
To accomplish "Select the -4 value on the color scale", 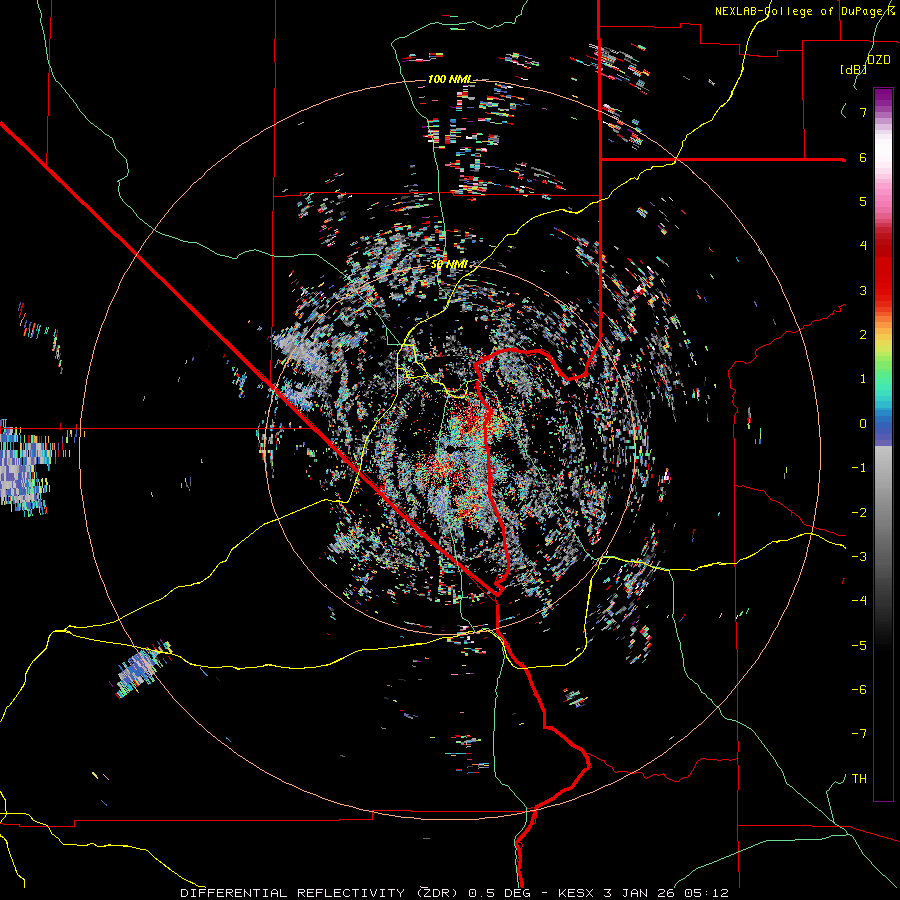I will click(x=859, y=601).
